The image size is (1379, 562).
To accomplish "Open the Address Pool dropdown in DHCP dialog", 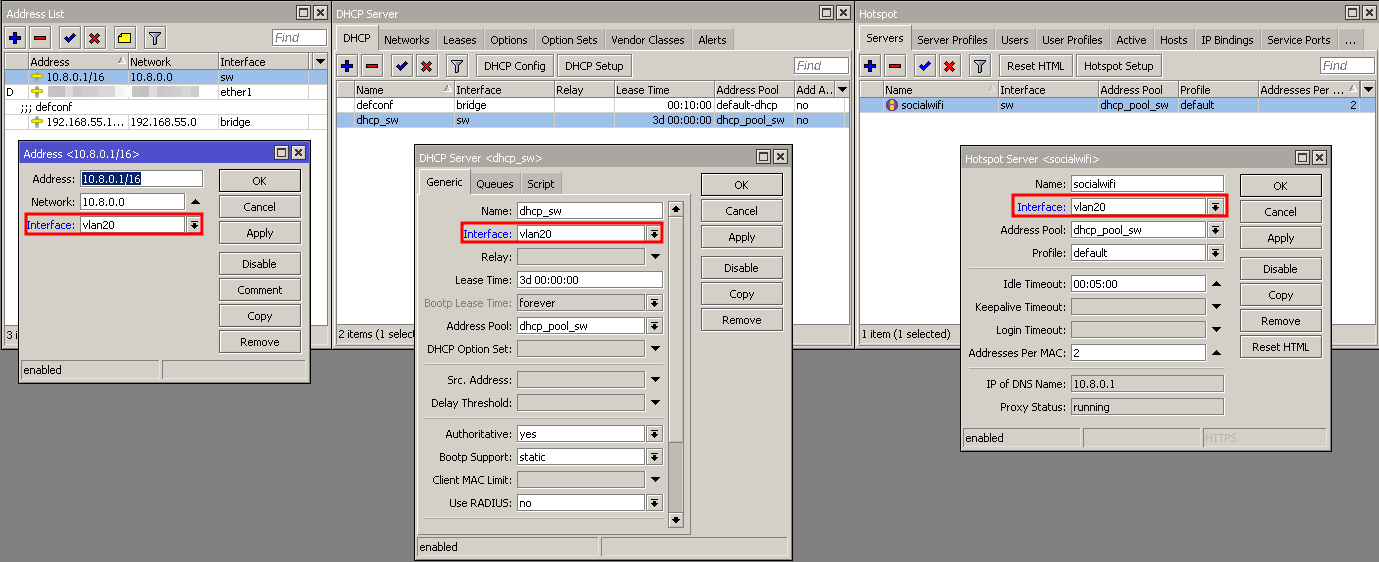I will coord(654,326).
